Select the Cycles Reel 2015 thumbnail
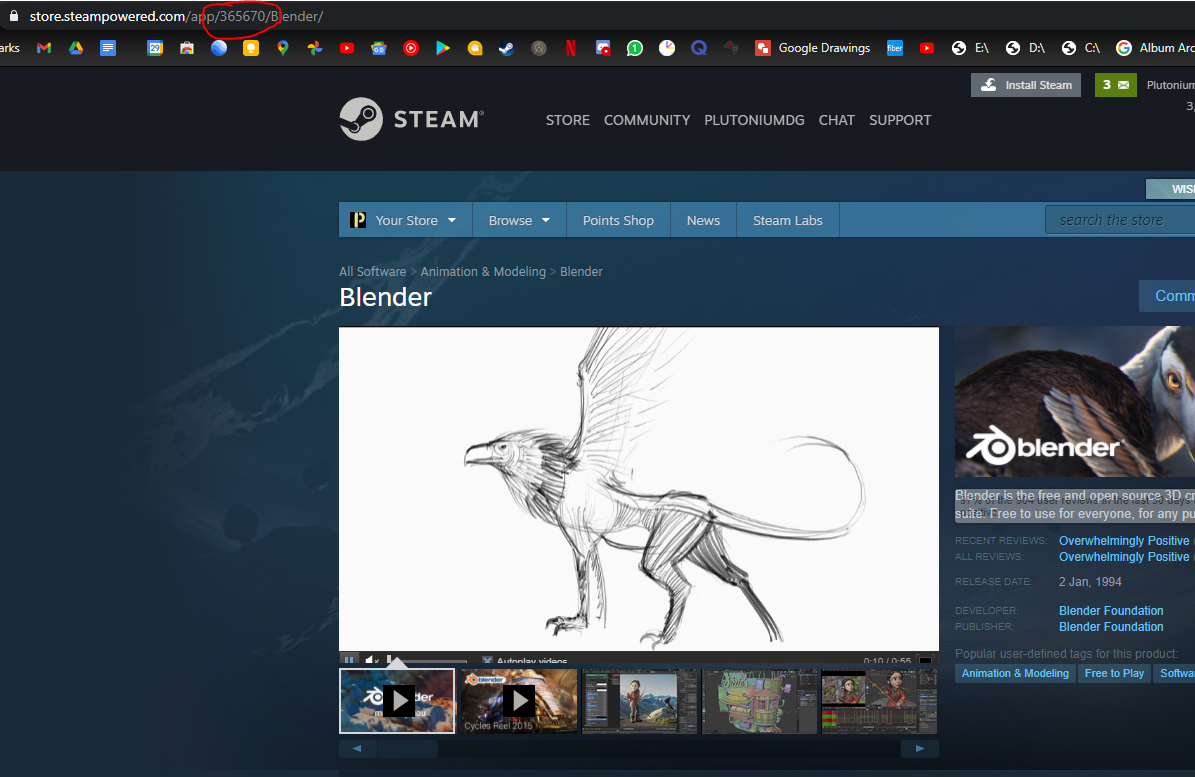Screen dimensions: 1195x777 (x=519, y=701)
